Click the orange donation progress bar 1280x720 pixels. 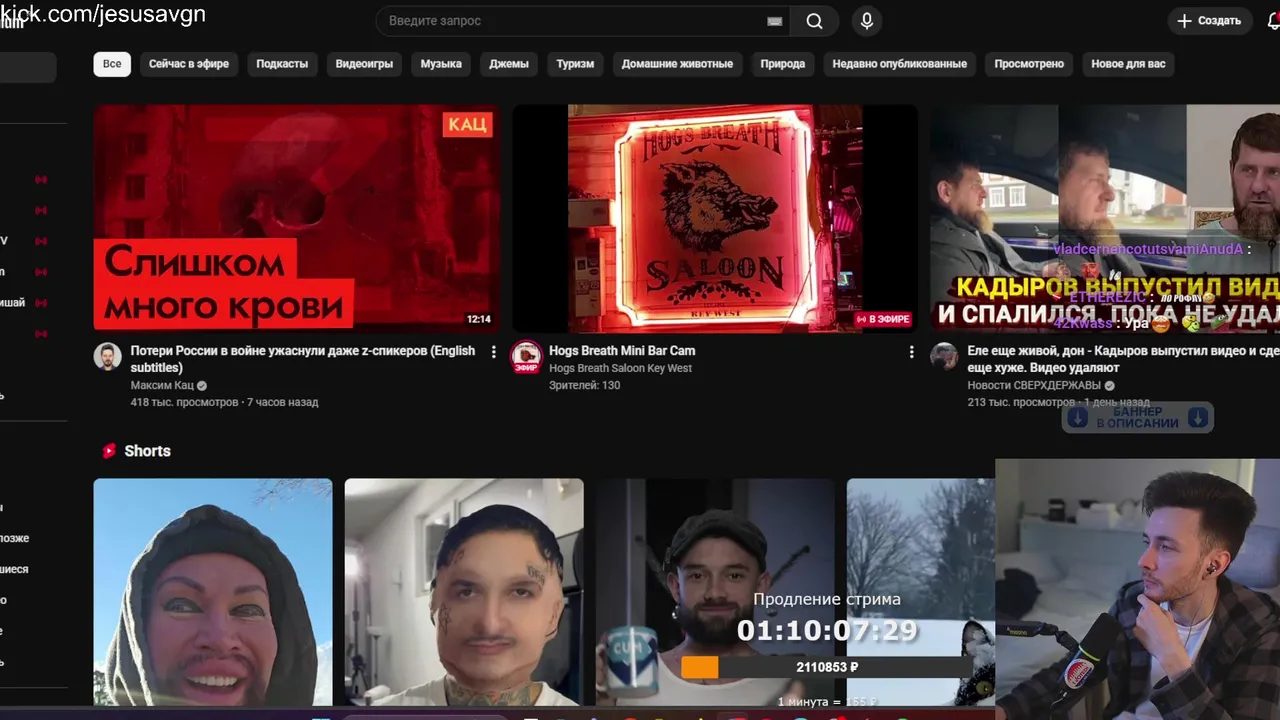(x=700, y=668)
